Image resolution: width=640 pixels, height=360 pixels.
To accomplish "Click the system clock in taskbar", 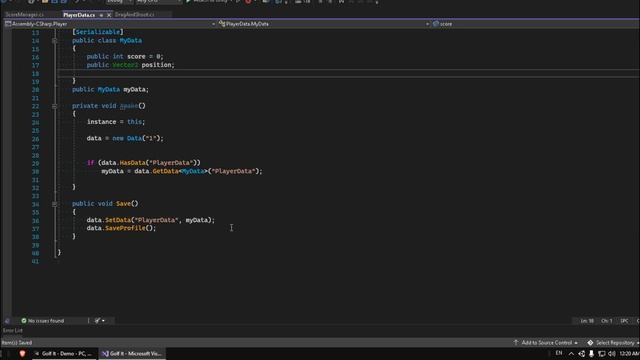I will 629,353.
